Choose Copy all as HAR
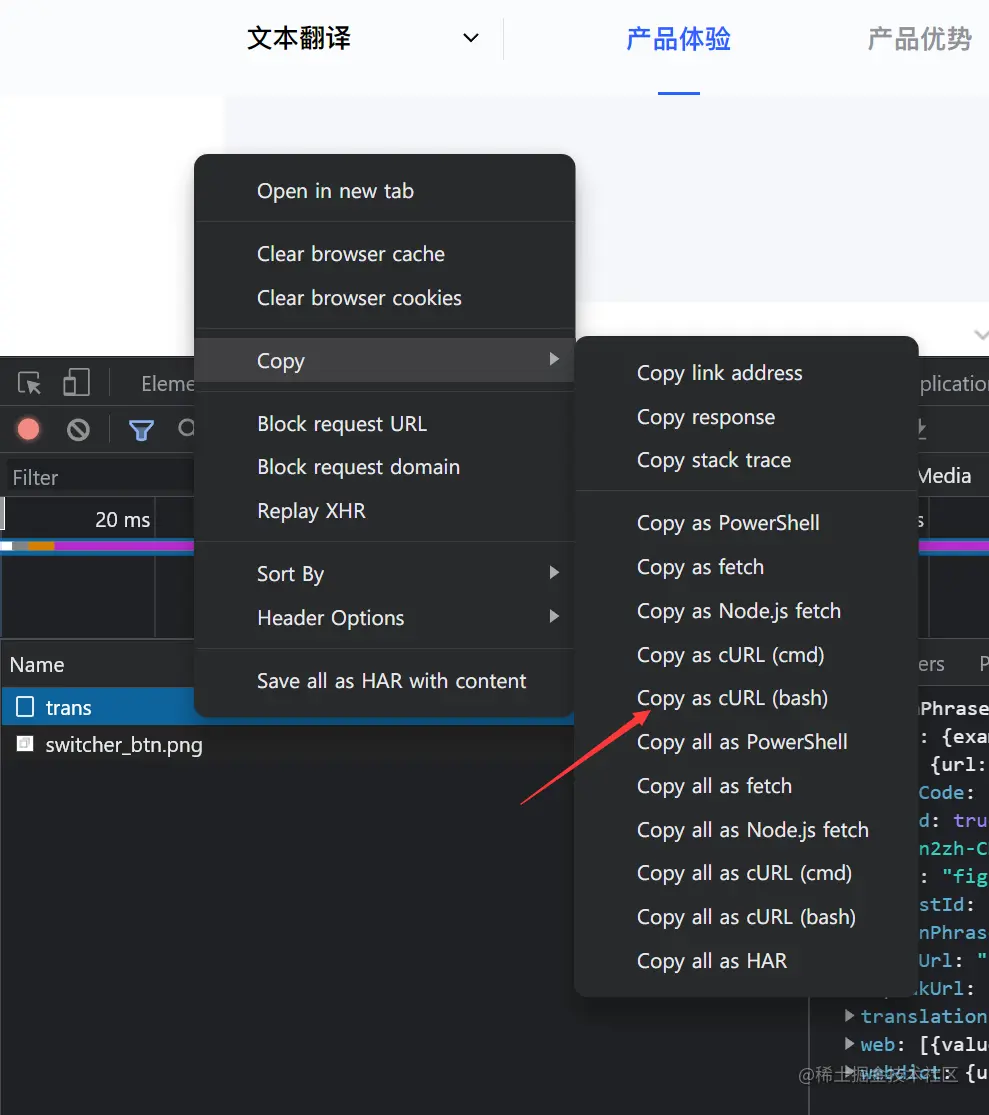This screenshot has height=1115, width=989. click(x=747, y=961)
